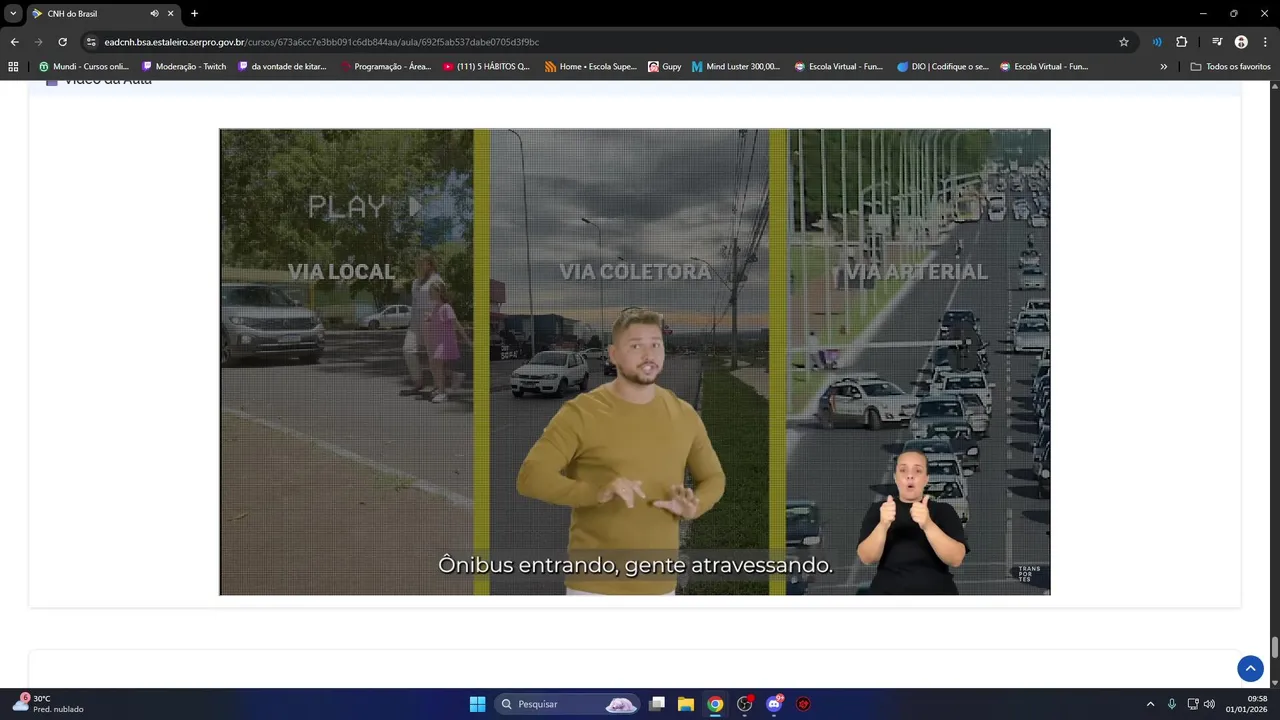Image resolution: width=1280 pixels, height=720 pixels.
Task: Click the page vertical scrollbar thumb
Action: click(1275, 646)
